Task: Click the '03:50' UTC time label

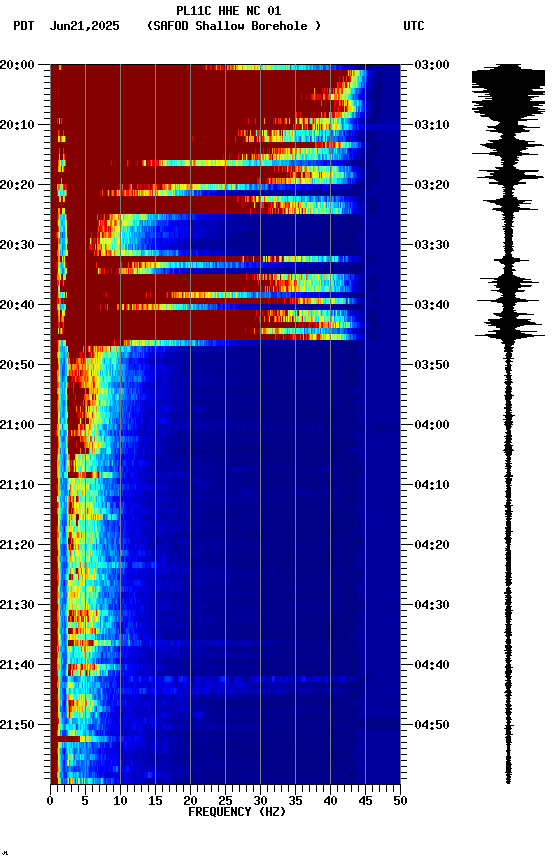Action: tap(432, 365)
